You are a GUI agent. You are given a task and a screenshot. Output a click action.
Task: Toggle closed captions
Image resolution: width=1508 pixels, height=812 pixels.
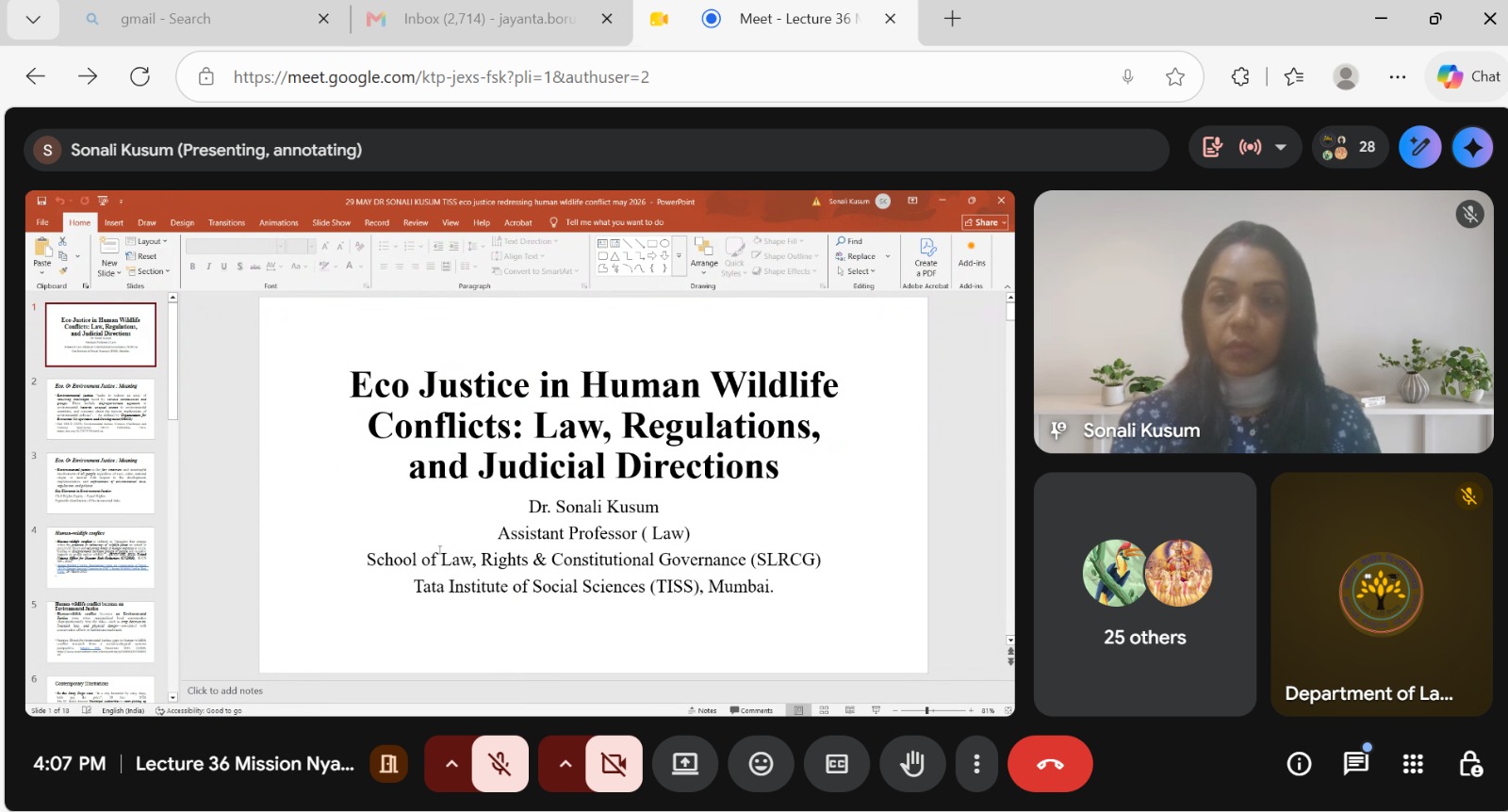click(x=837, y=764)
